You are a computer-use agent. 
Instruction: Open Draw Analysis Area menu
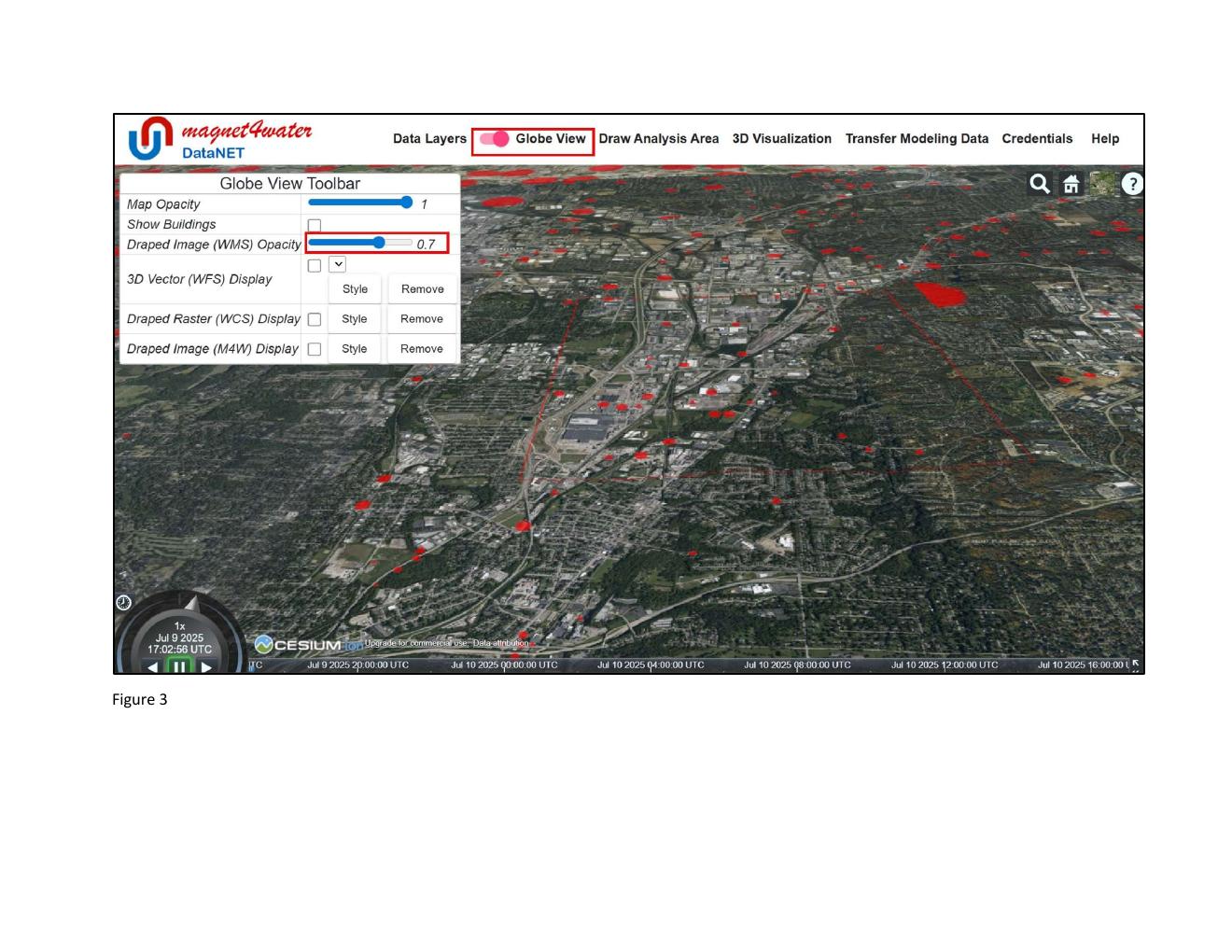pyautogui.click(x=659, y=139)
